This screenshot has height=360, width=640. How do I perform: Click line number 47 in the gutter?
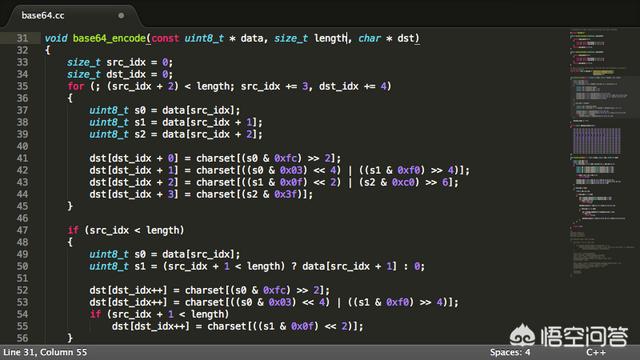pyautogui.click(x=22, y=230)
